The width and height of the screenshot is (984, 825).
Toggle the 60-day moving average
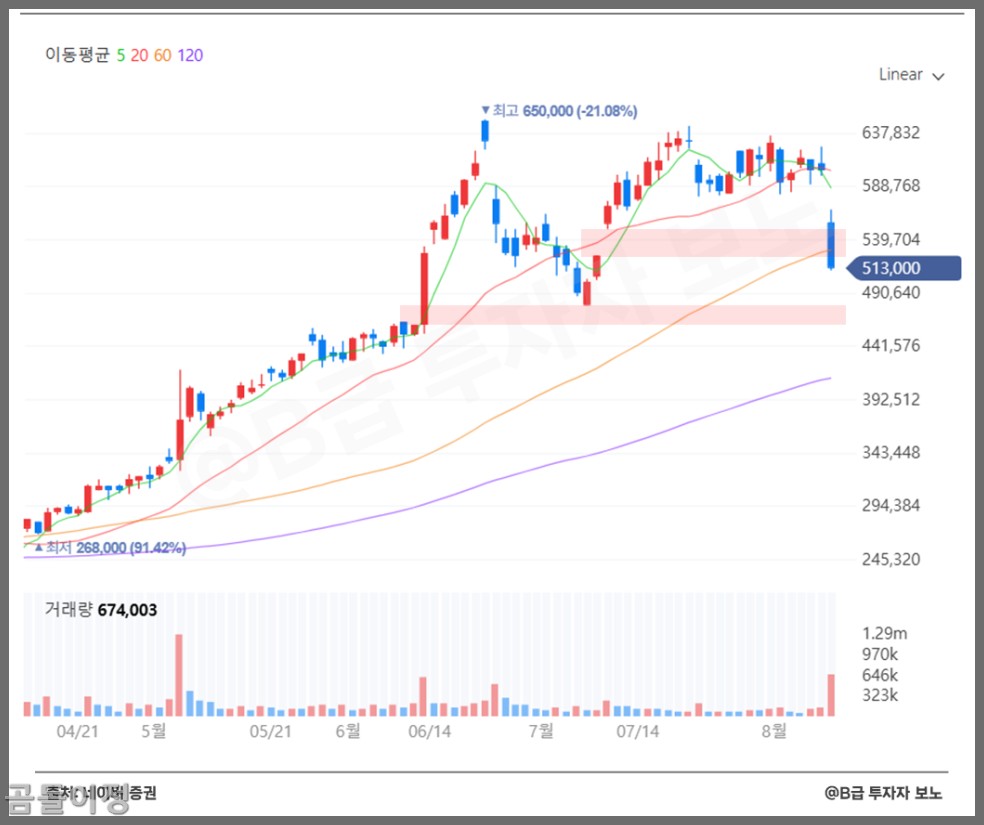click(x=163, y=55)
